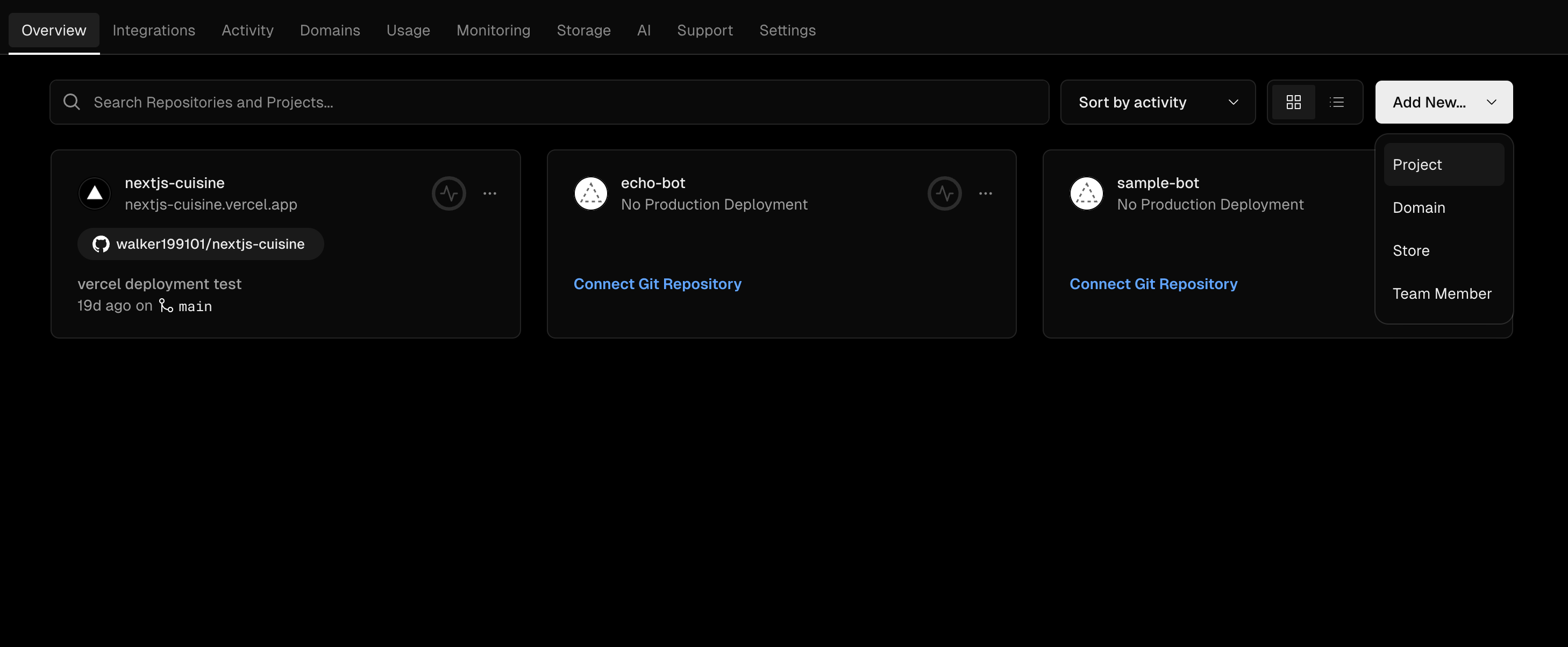Open the echo-bot activity pulse icon
This screenshot has width=1568, height=647.
coord(945,193)
